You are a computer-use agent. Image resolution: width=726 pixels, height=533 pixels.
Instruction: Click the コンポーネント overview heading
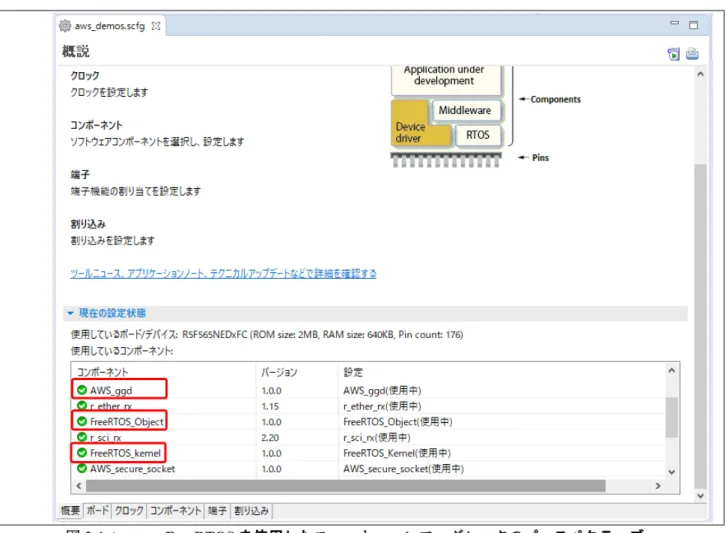pos(96,125)
